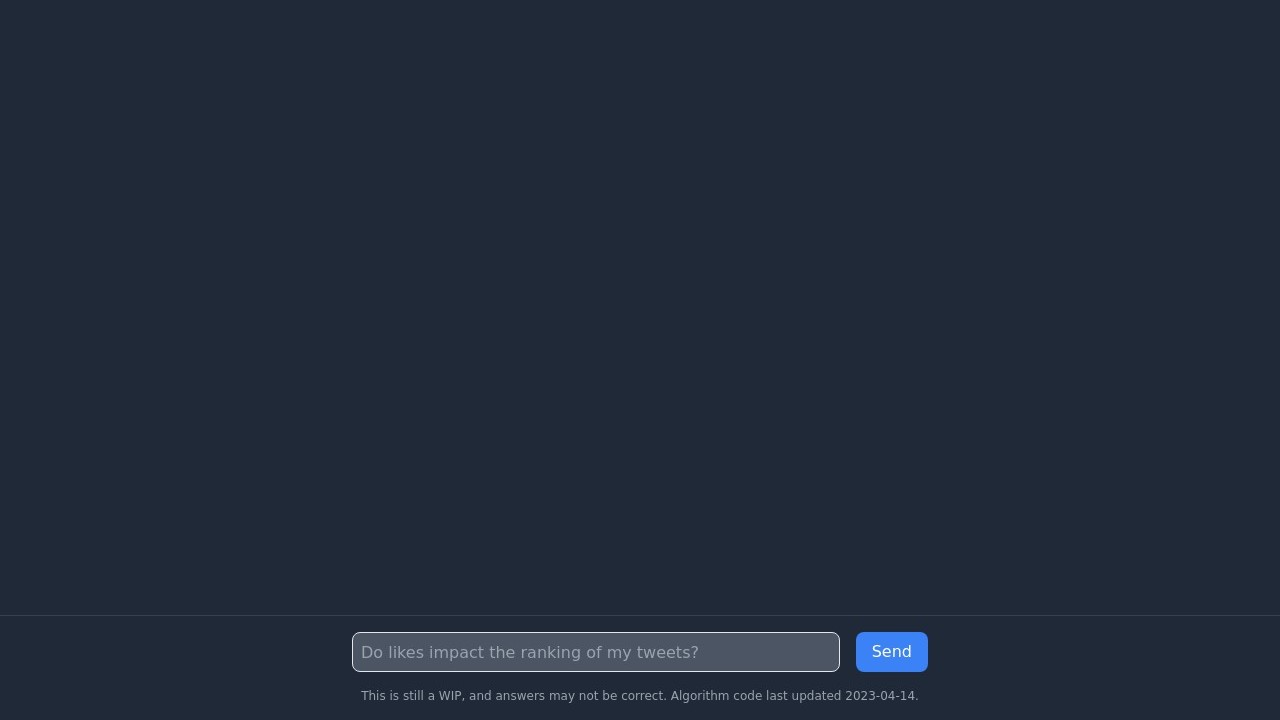Click the blue Send button
The height and width of the screenshot is (720, 1280).
tap(891, 652)
